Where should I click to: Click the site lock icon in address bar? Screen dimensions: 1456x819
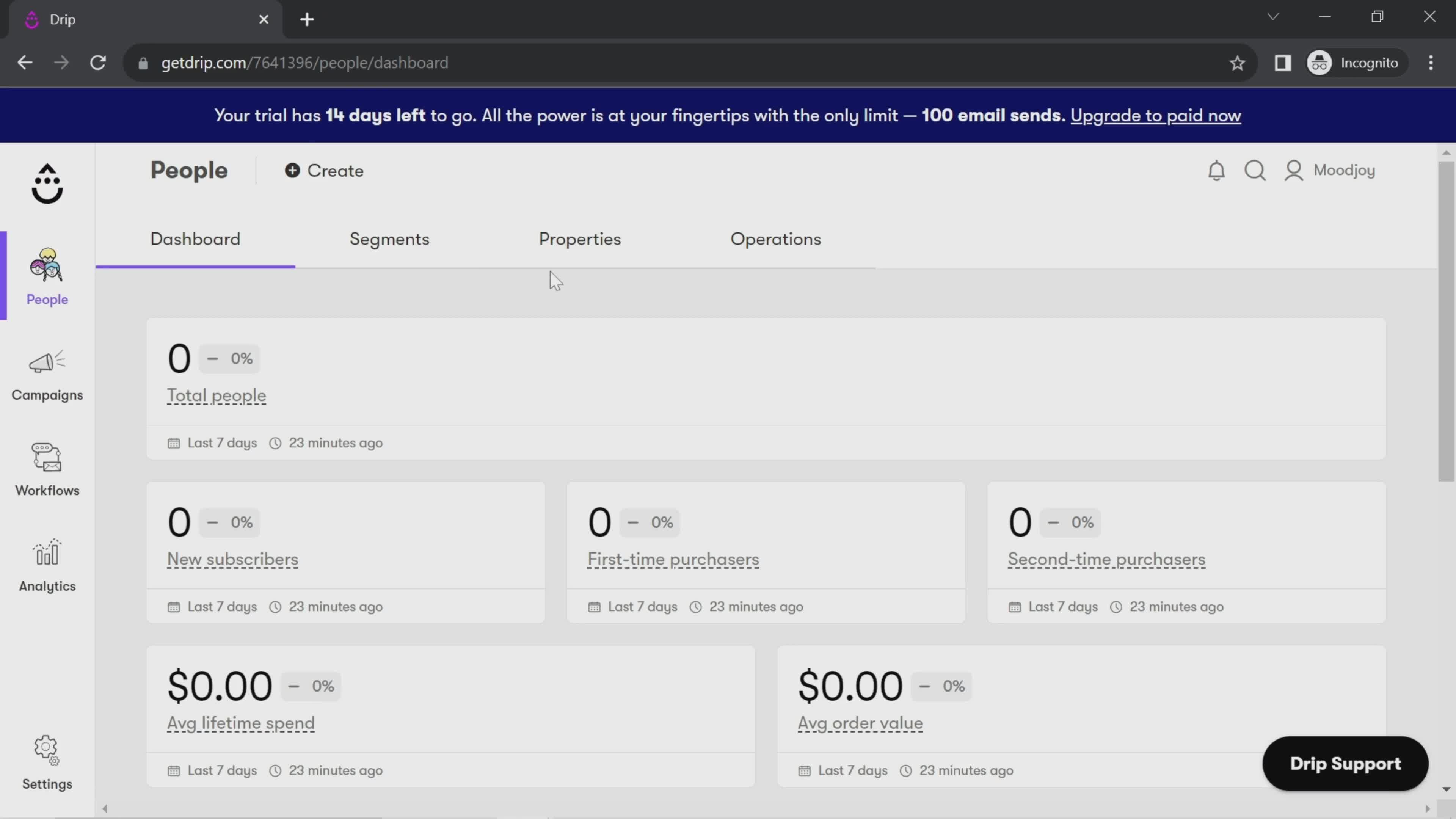pyautogui.click(x=143, y=63)
